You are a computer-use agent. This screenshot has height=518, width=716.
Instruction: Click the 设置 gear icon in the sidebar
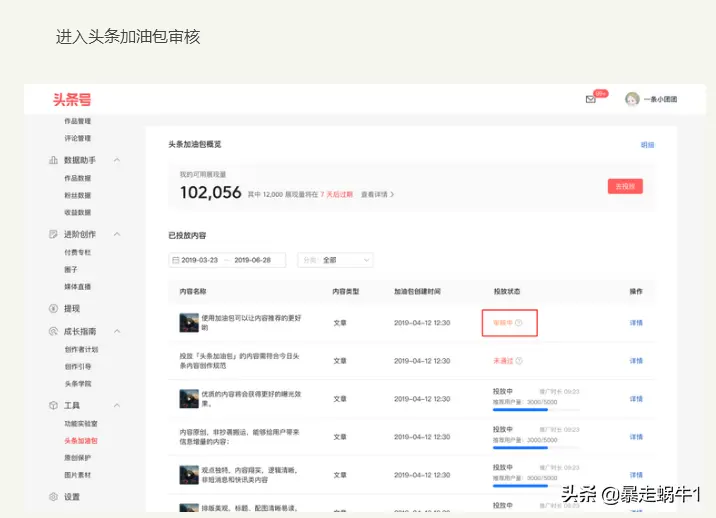pyautogui.click(x=53, y=497)
